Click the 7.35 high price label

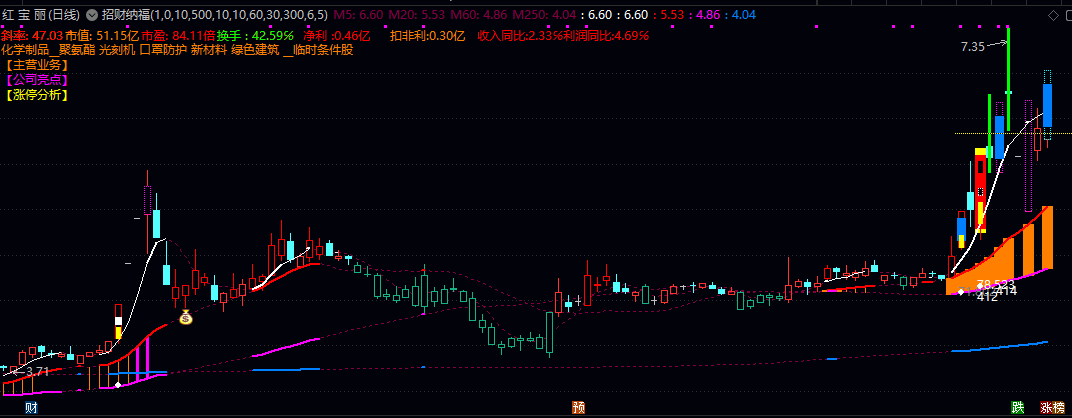[x=972, y=47]
